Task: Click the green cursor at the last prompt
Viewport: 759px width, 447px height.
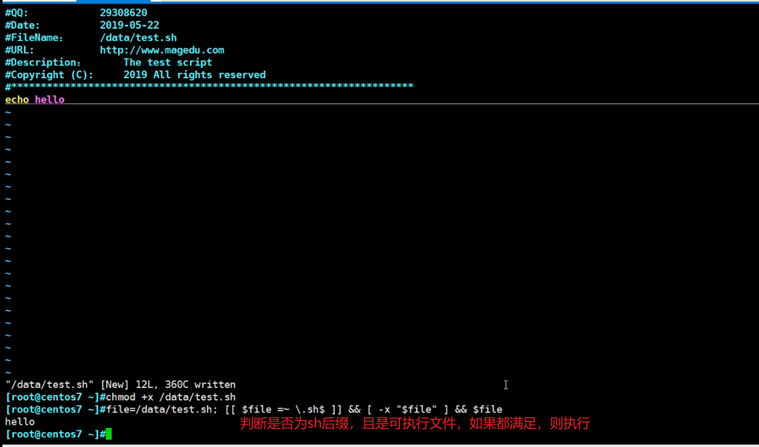Action: pyautogui.click(x=108, y=435)
